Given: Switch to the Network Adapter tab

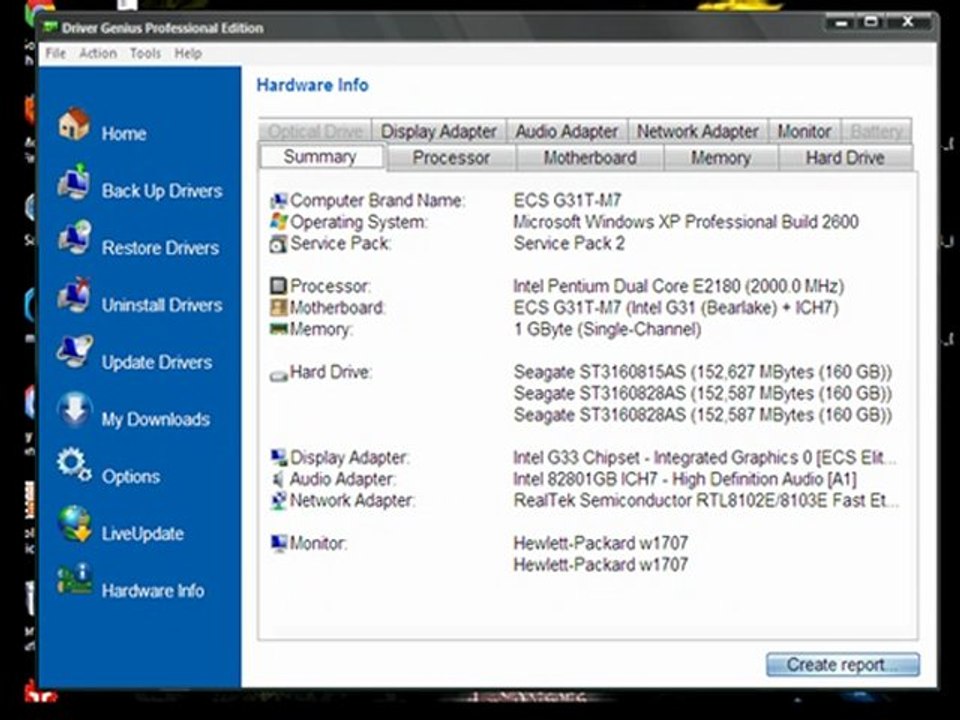Looking at the screenshot, I should [x=698, y=131].
